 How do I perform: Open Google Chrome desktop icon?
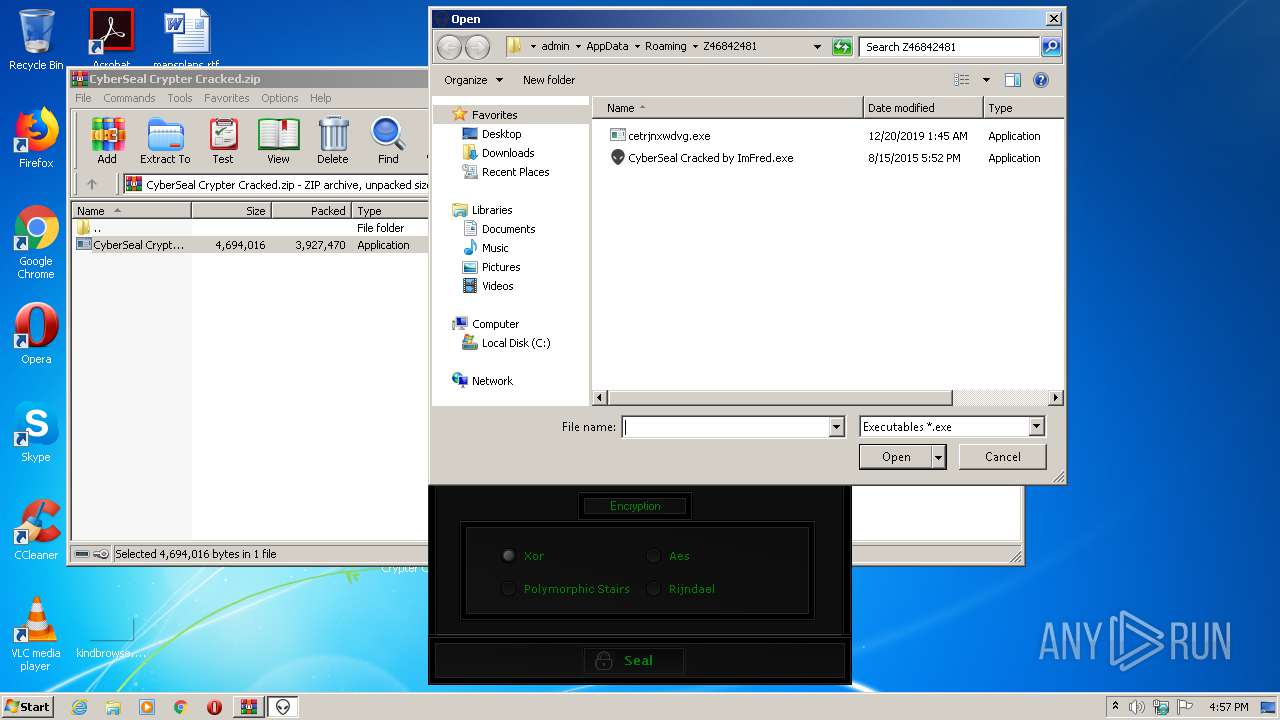(36, 243)
